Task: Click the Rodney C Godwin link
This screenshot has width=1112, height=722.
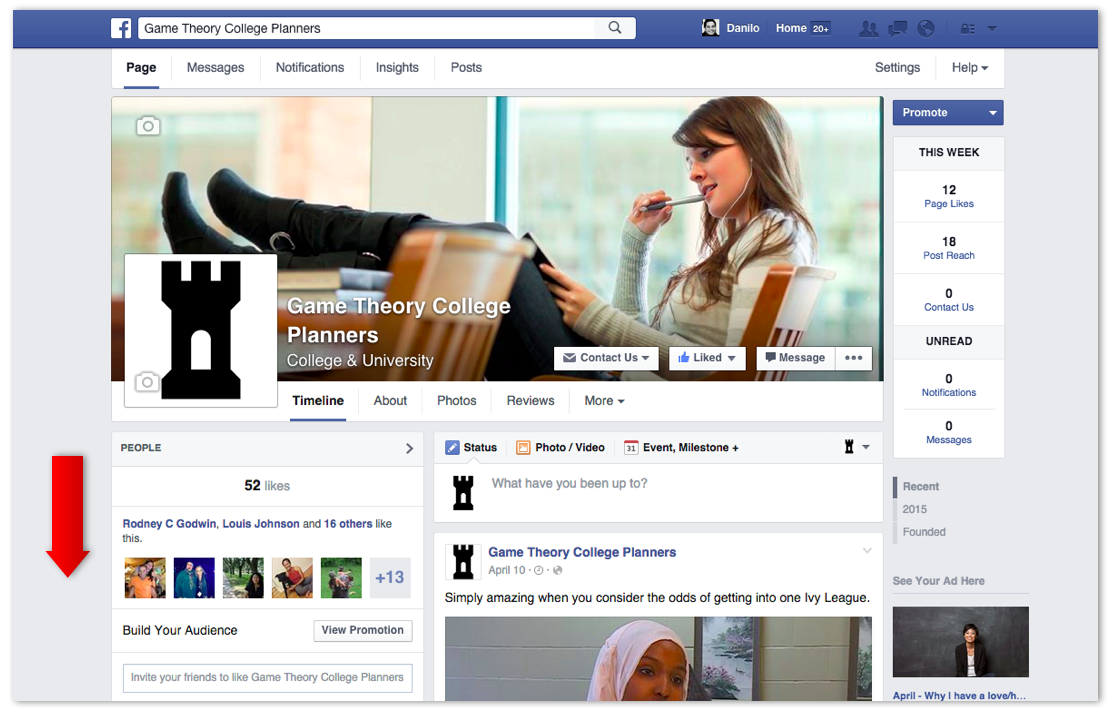Action: pos(169,523)
